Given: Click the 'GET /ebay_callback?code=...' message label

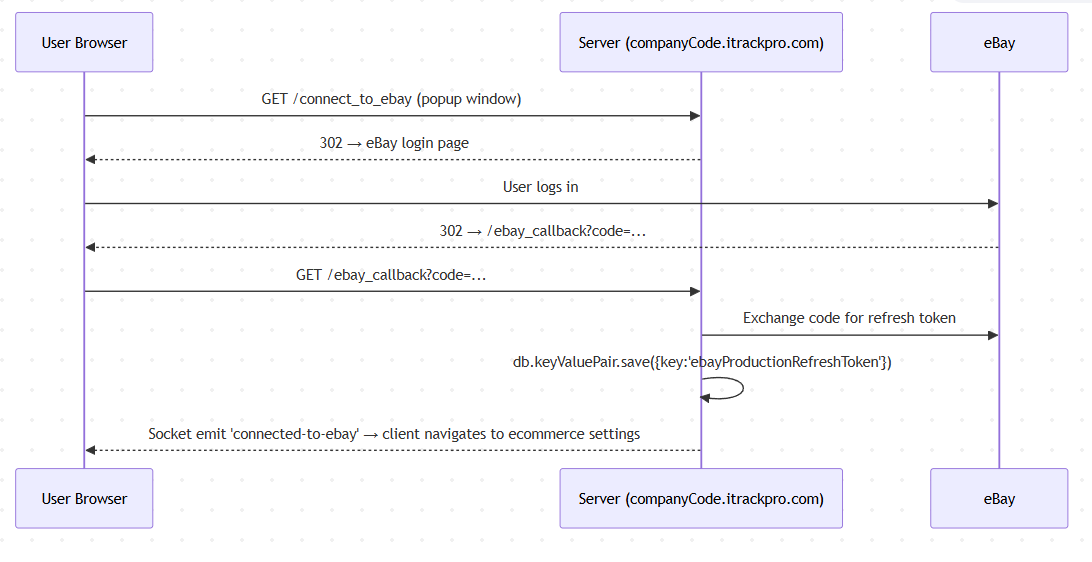Looking at the screenshot, I should [392, 275].
